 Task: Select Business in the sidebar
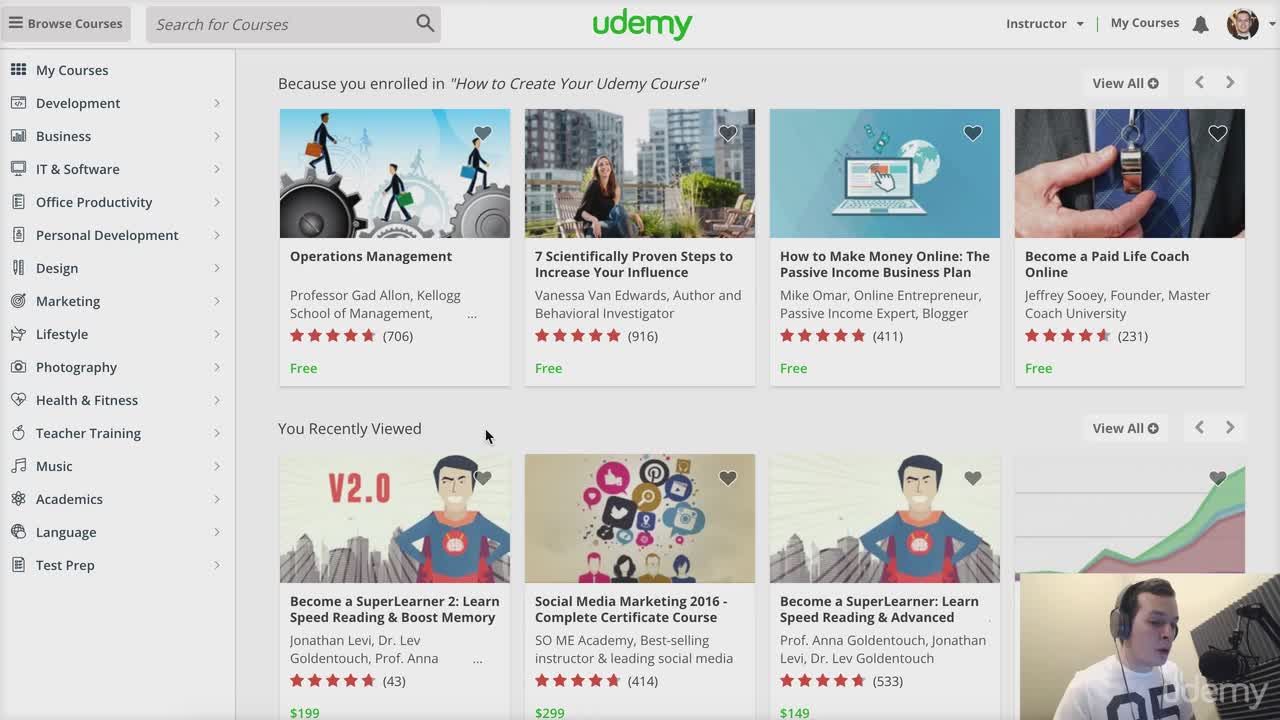[63, 136]
